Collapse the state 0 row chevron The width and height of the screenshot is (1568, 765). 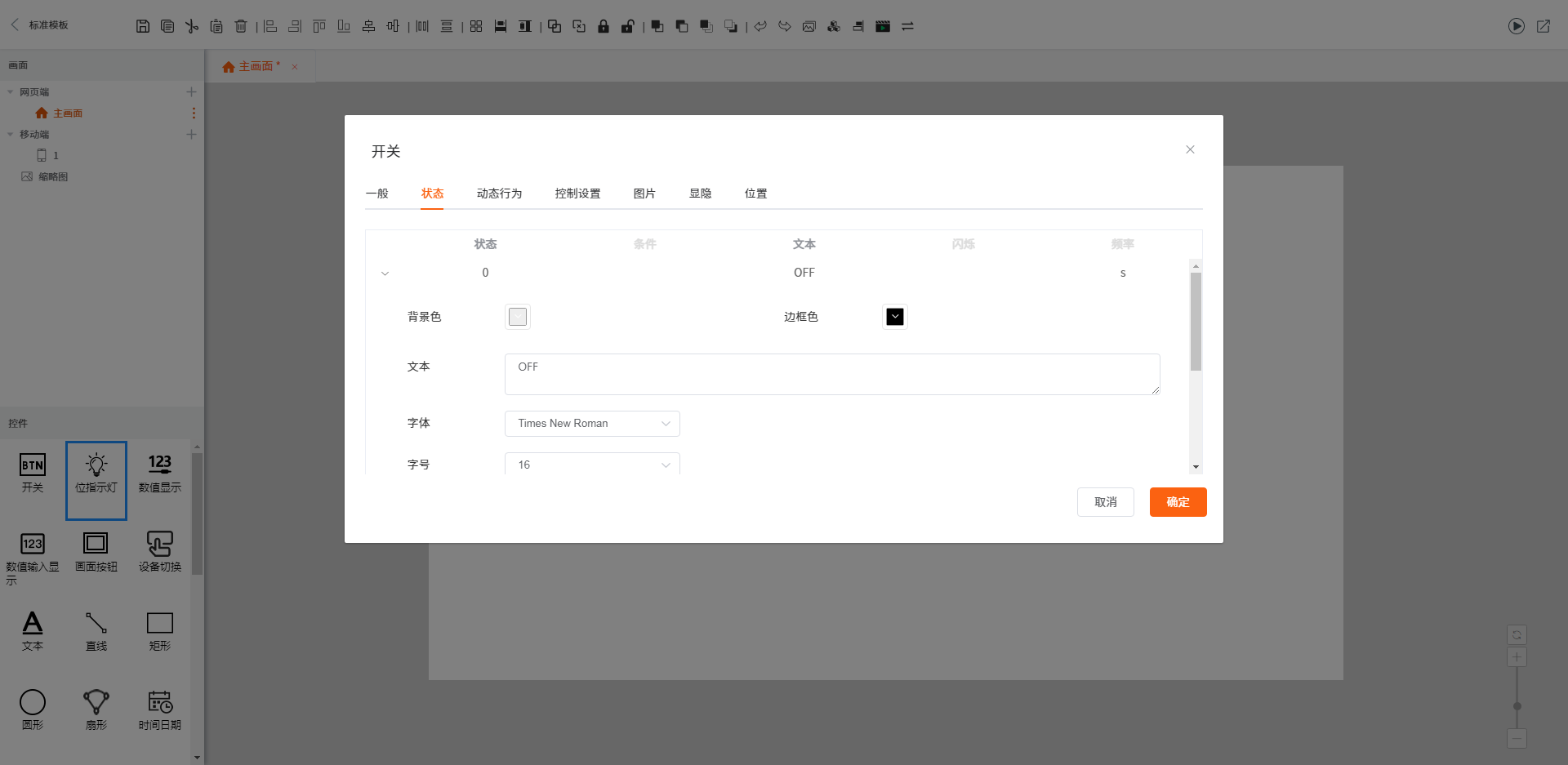click(385, 274)
